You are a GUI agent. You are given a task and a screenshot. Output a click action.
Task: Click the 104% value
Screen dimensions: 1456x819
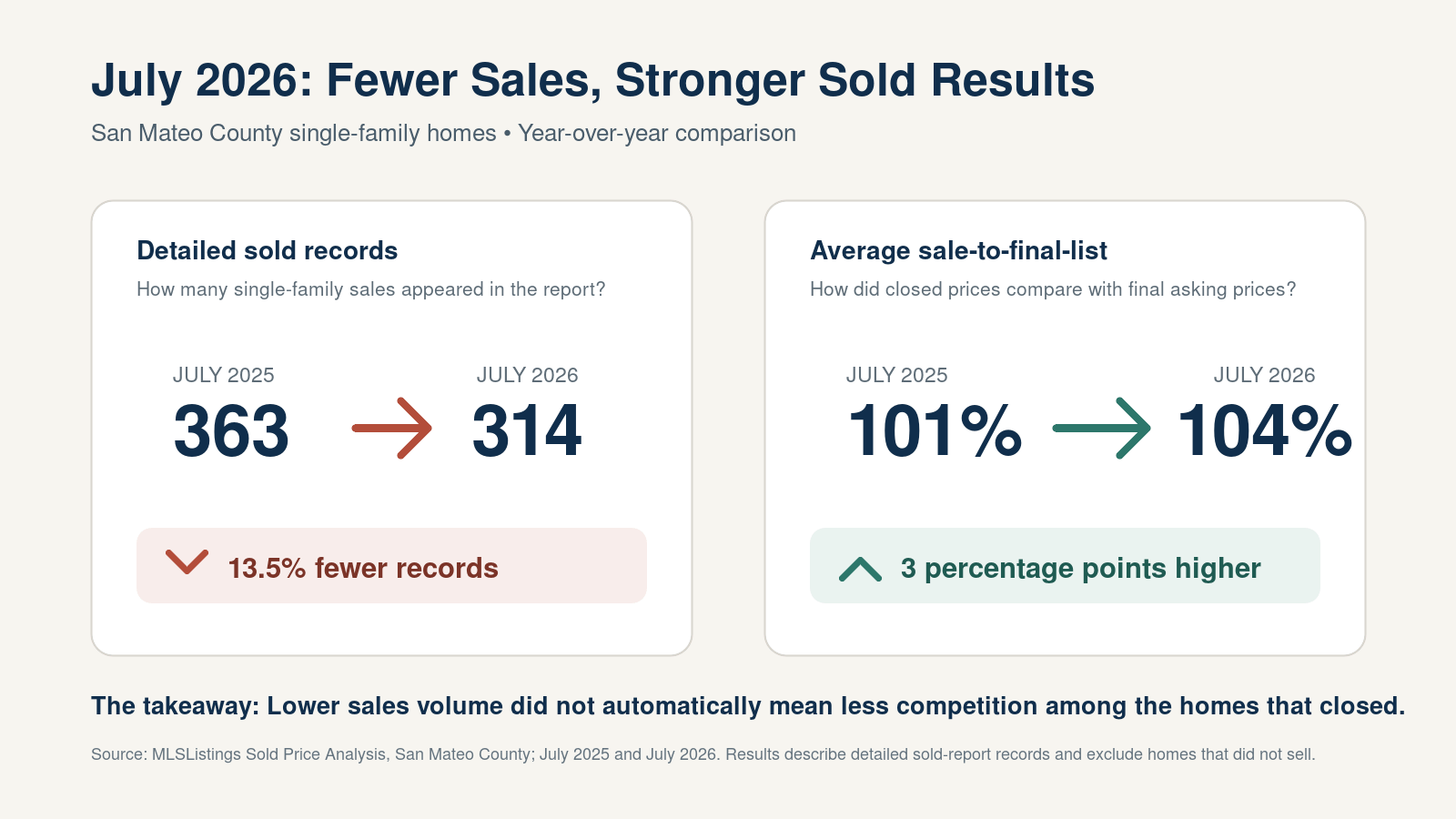pos(1265,430)
